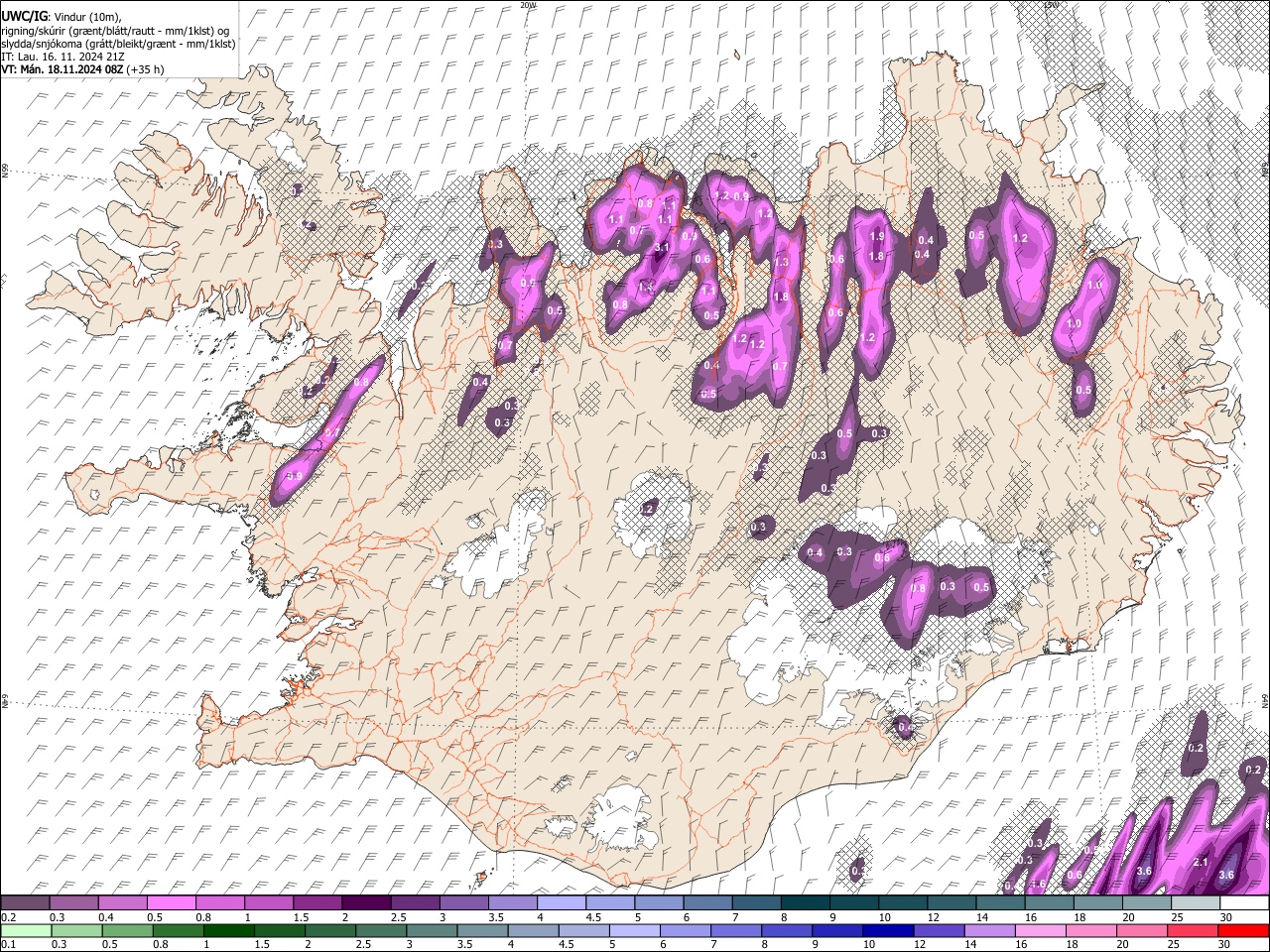The image size is (1270, 952).
Task: Pick the light pink 16 mm rain swatch
Action: click(x=1041, y=930)
